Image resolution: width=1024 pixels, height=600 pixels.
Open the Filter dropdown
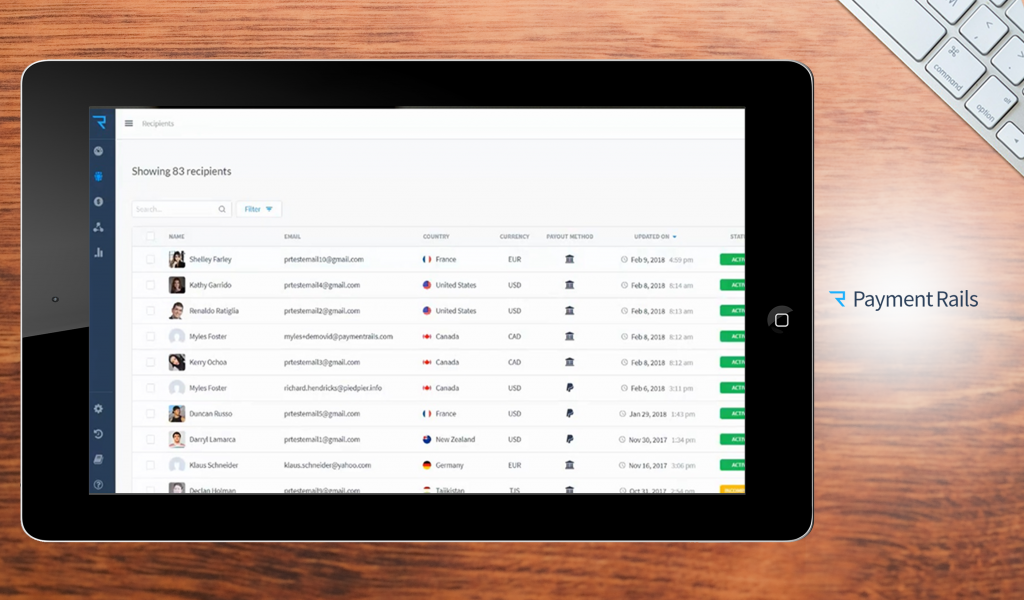pos(258,209)
